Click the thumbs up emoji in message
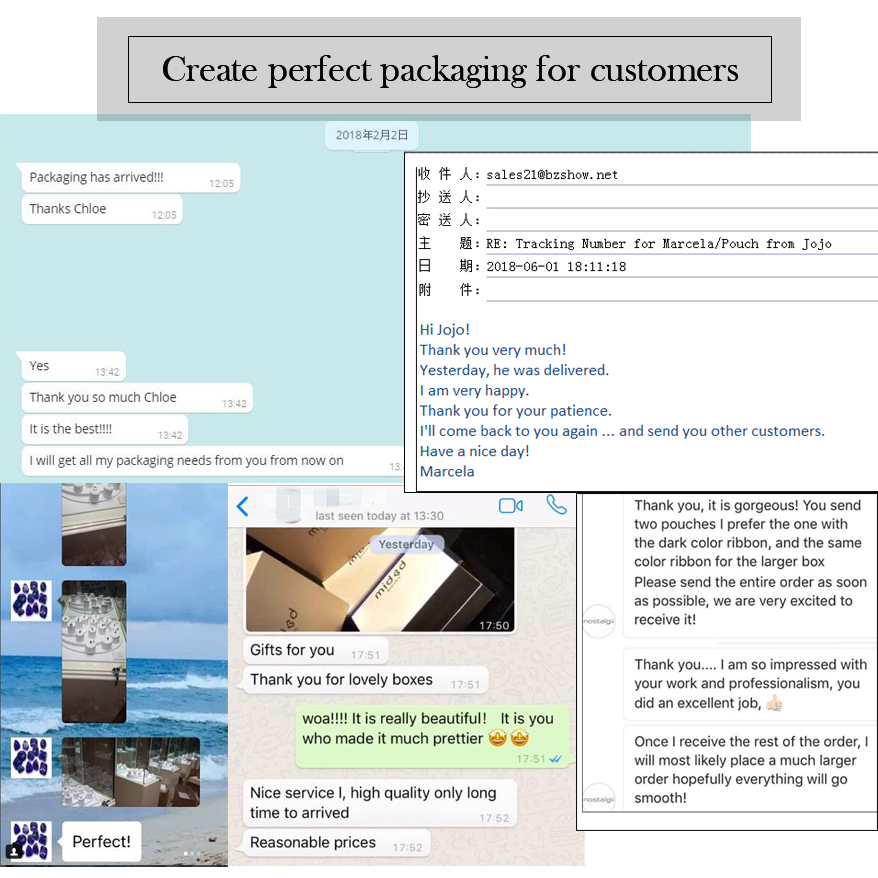Image resolution: width=878 pixels, height=878 pixels. coord(775,704)
